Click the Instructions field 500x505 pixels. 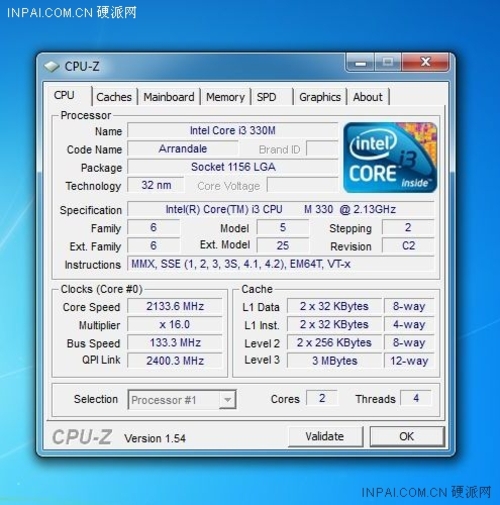tap(281, 264)
